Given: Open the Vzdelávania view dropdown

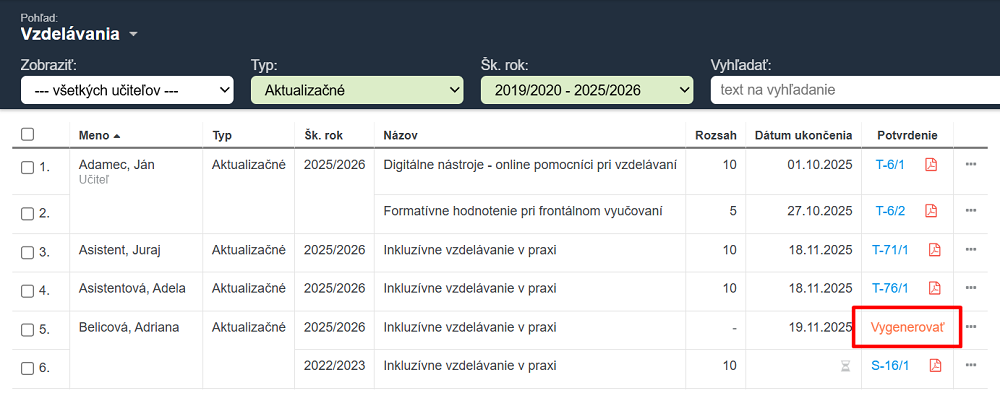Looking at the screenshot, I should pos(79,34).
